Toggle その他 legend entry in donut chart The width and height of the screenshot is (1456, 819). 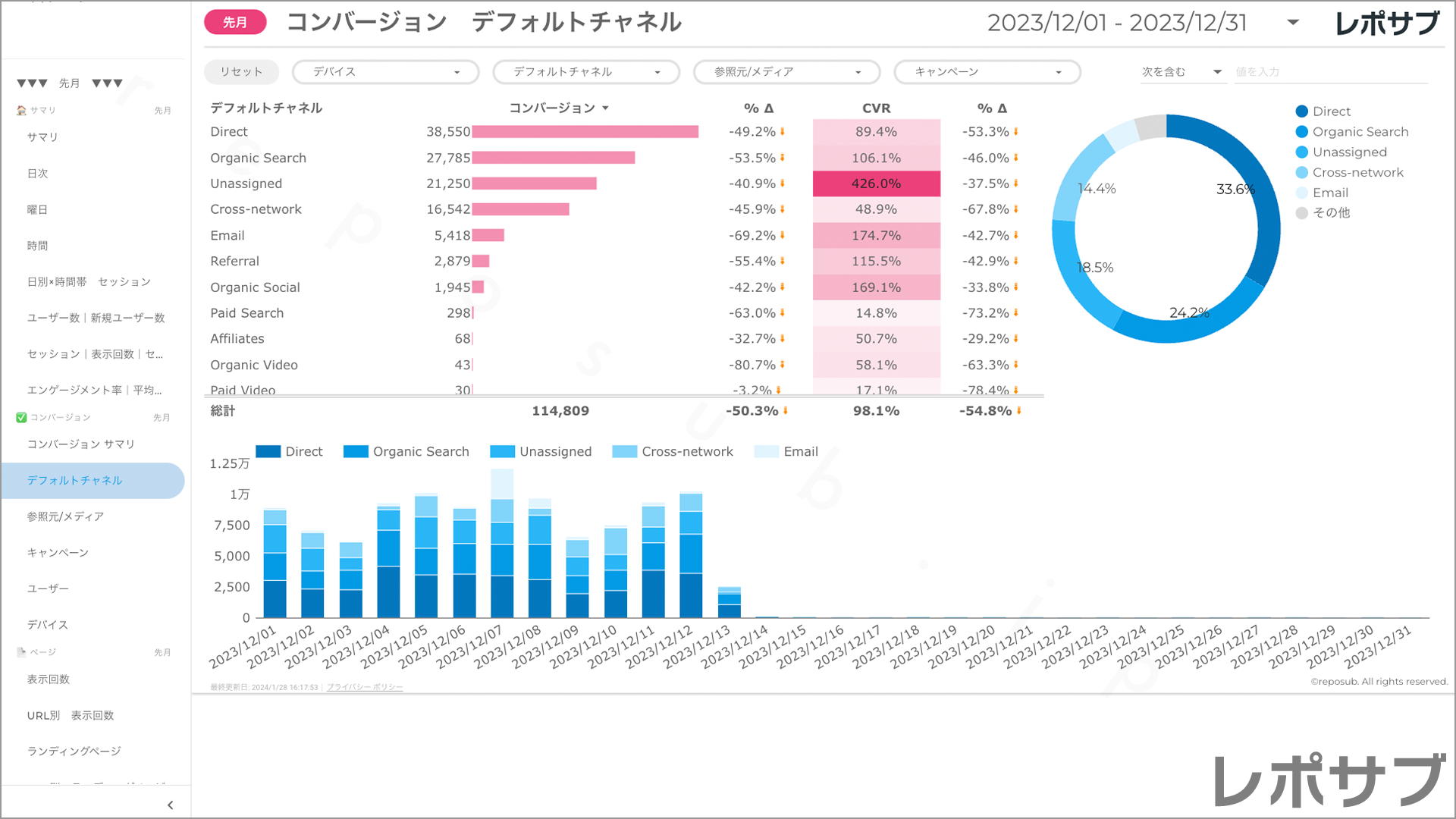point(1331,213)
